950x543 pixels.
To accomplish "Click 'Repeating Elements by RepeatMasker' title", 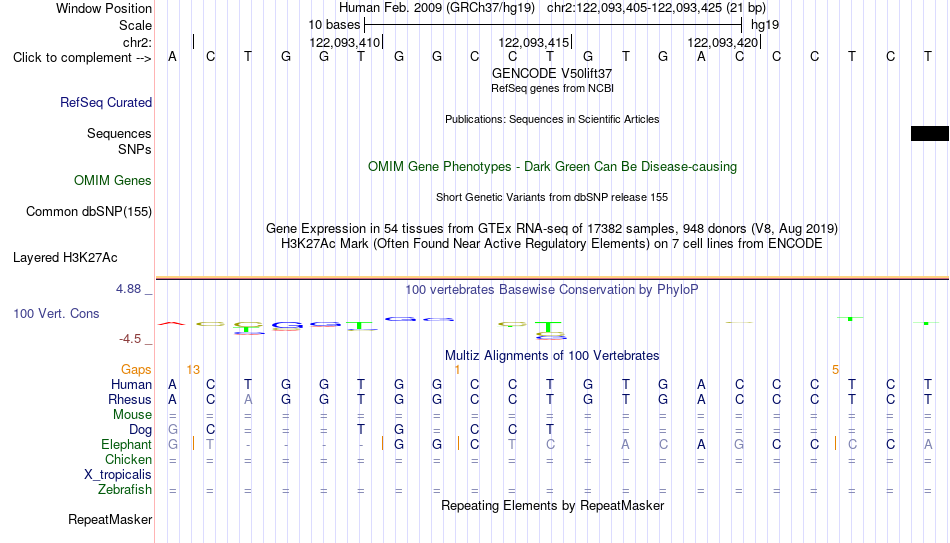I will (552, 505).
